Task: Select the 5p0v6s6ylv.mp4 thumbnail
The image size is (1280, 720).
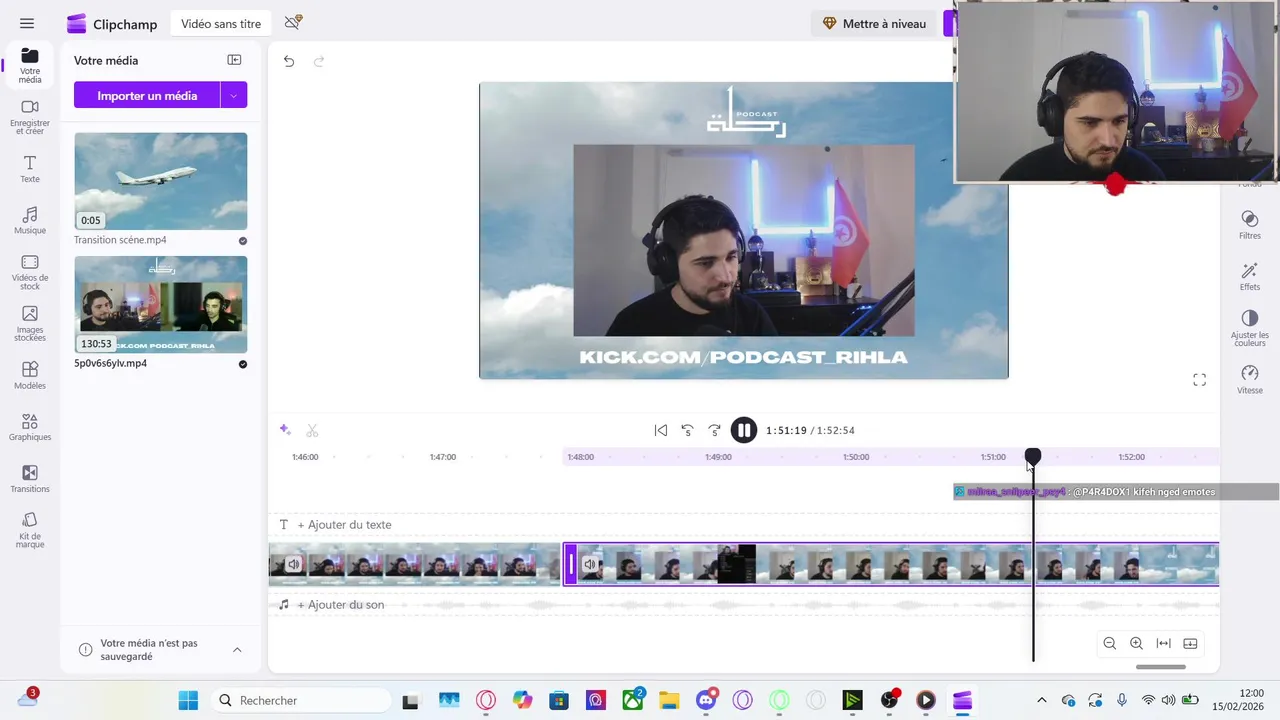Action: [x=160, y=304]
